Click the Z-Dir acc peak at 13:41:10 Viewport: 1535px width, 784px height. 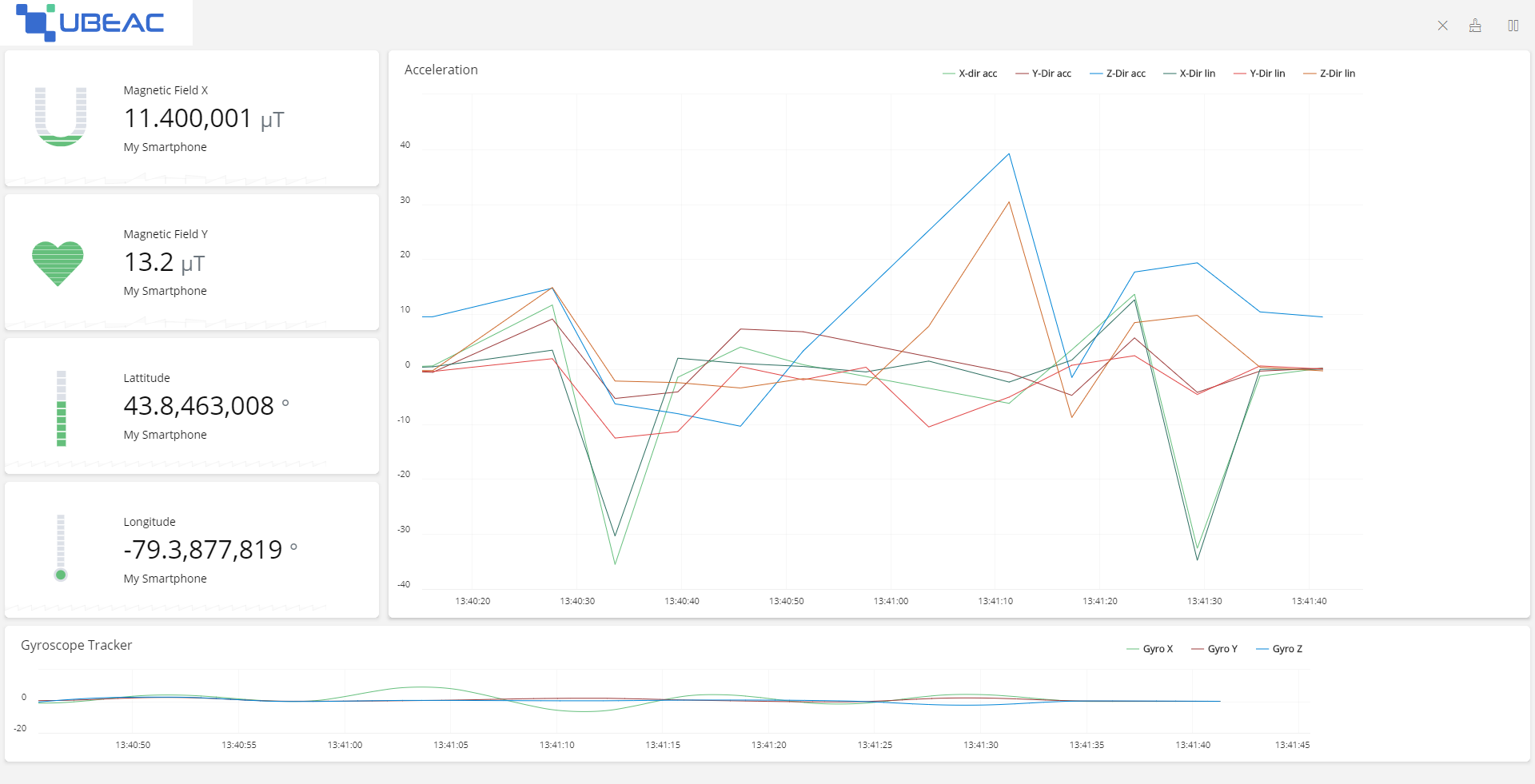[1009, 154]
